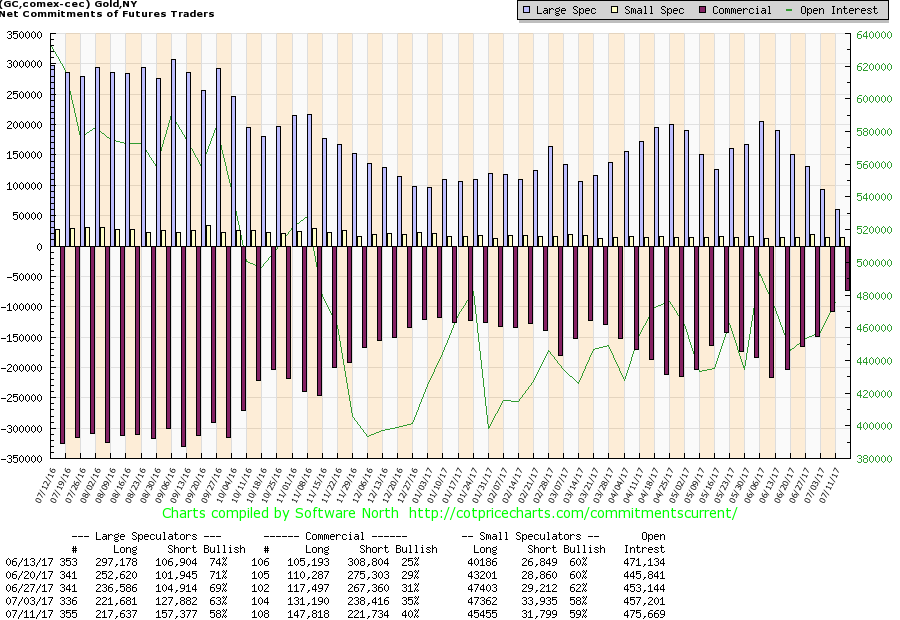Click the blue Large Spec legend swatch
Screen dimensions: 900x620
pyautogui.click(x=528, y=10)
